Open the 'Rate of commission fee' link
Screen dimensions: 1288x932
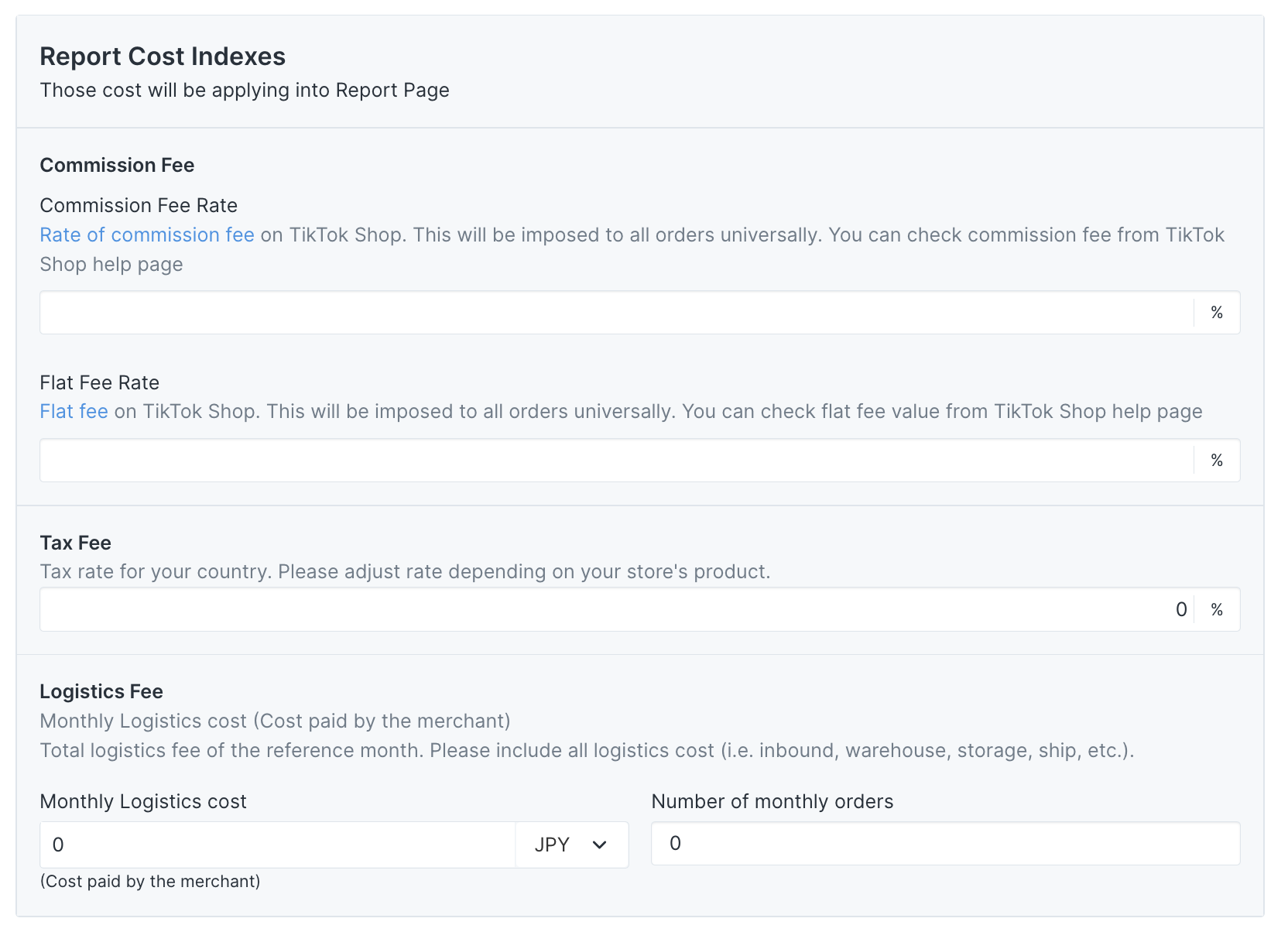coord(147,235)
